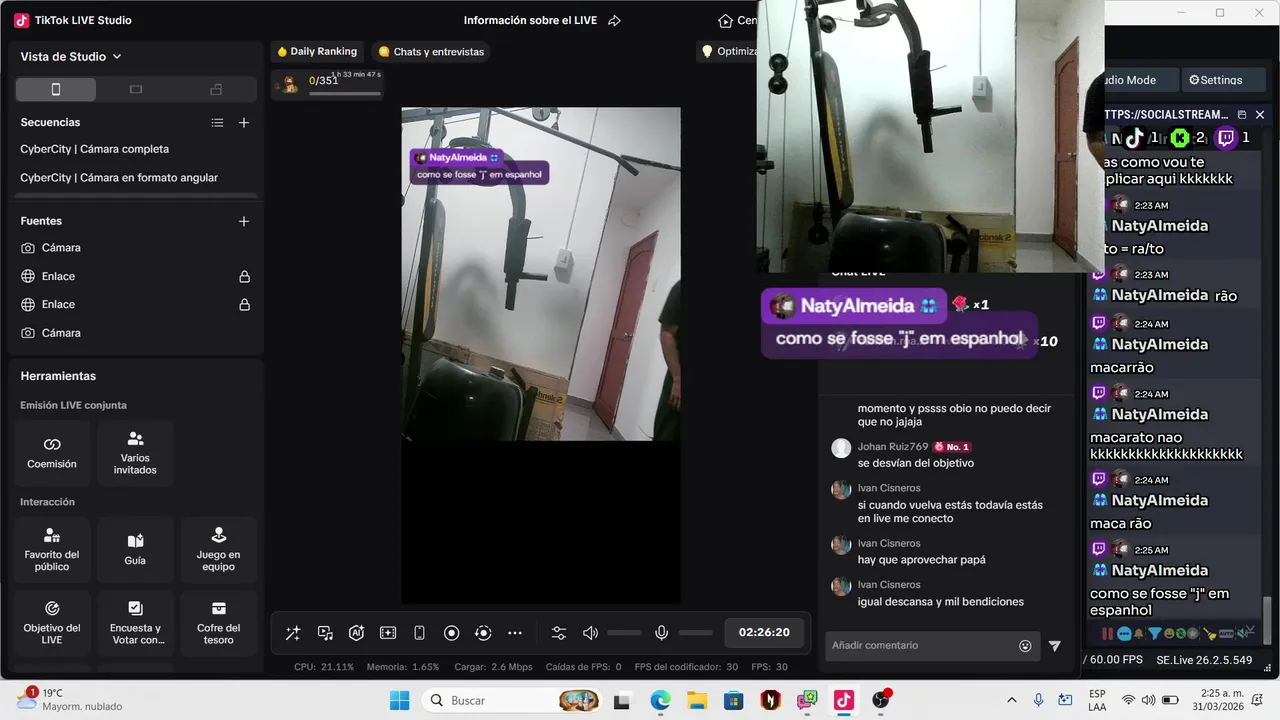Open the Secuencias list options icon
This screenshot has width=1280, height=720.
click(x=217, y=123)
